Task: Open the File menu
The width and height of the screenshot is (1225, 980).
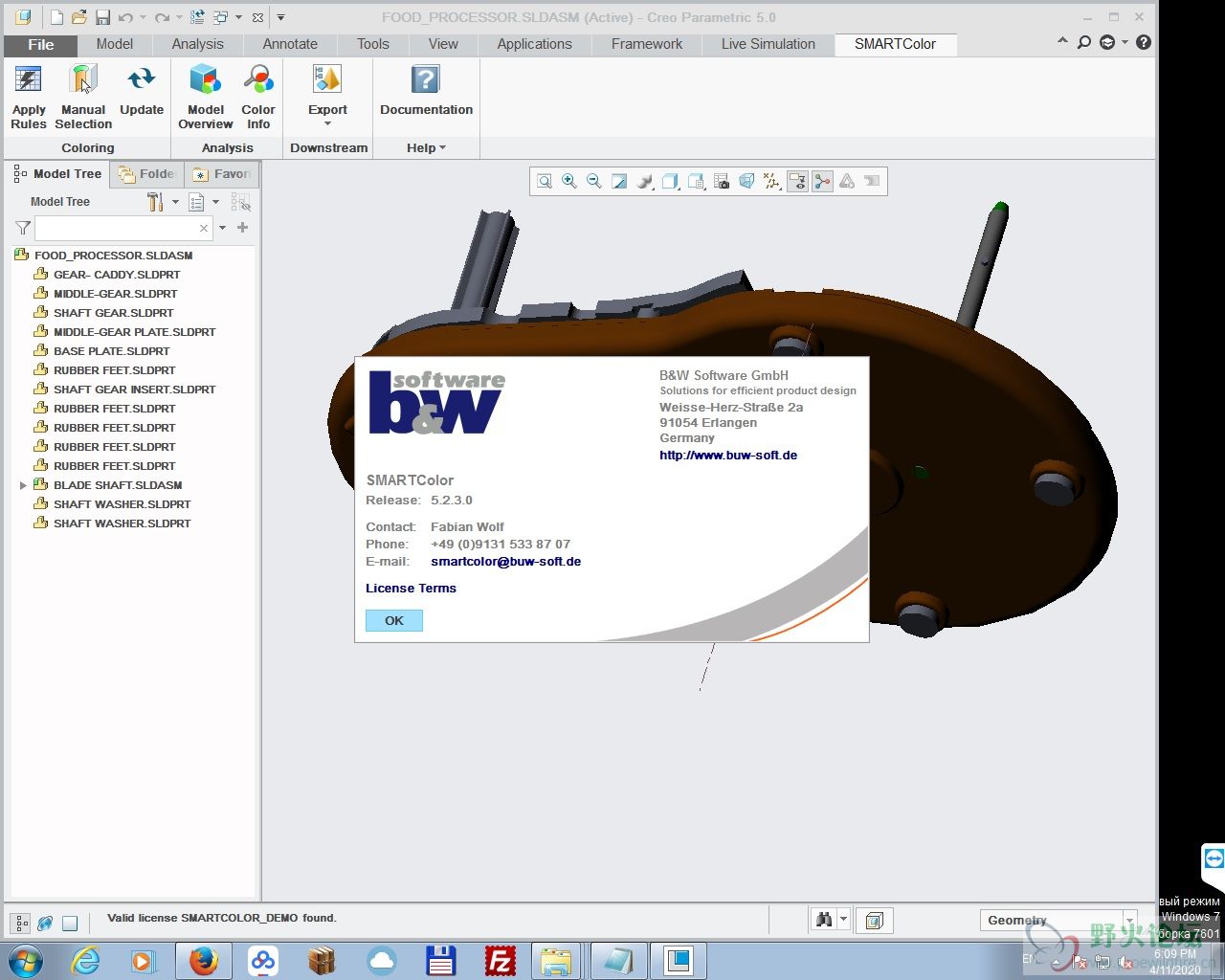Action: (x=41, y=45)
